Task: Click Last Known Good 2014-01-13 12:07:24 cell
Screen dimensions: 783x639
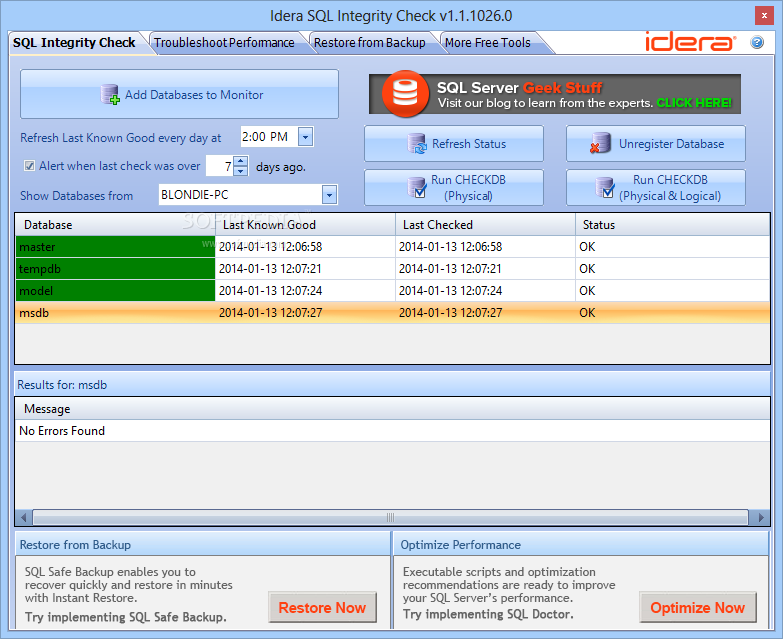Action: coord(305,291)
